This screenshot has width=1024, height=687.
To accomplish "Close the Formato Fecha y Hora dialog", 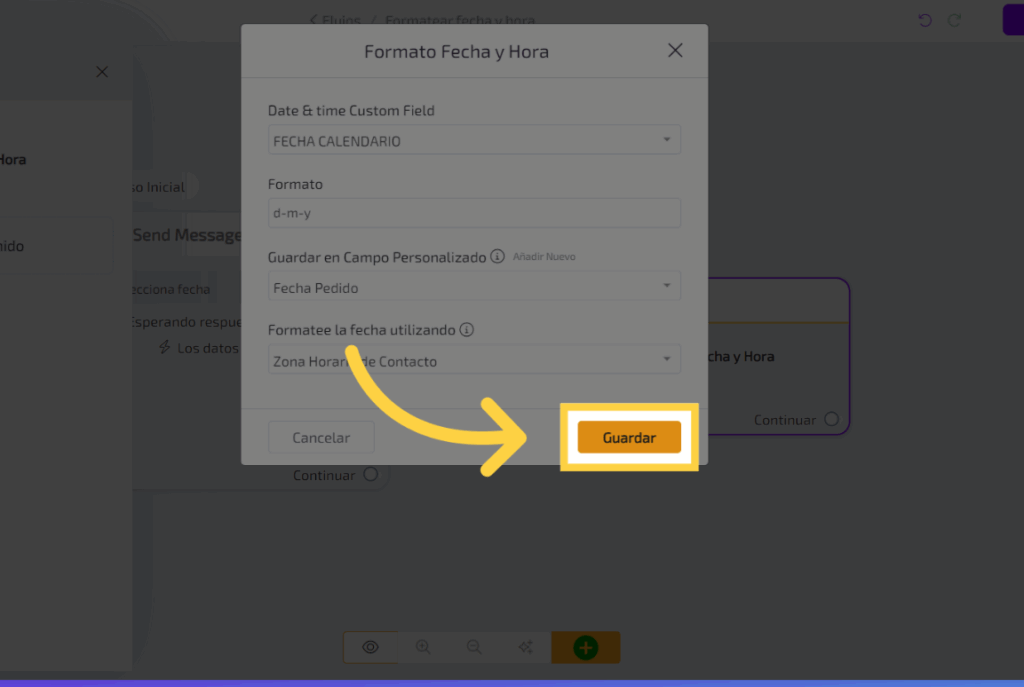I will pyautogui.click(x=675, y=51).
